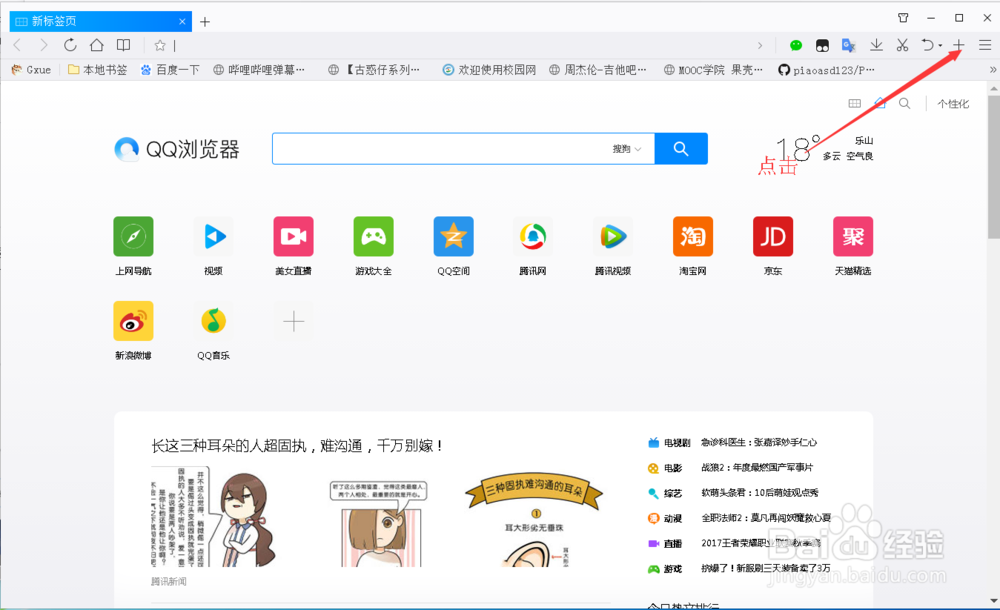Expand the undo history dropdown arrow

coord(939,46)
